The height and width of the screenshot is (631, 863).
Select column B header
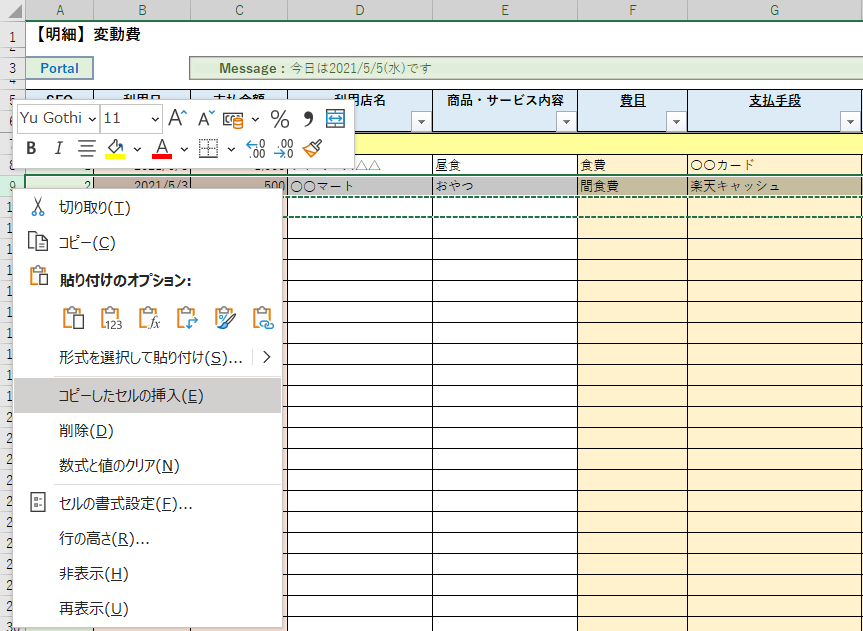point(142,10)
